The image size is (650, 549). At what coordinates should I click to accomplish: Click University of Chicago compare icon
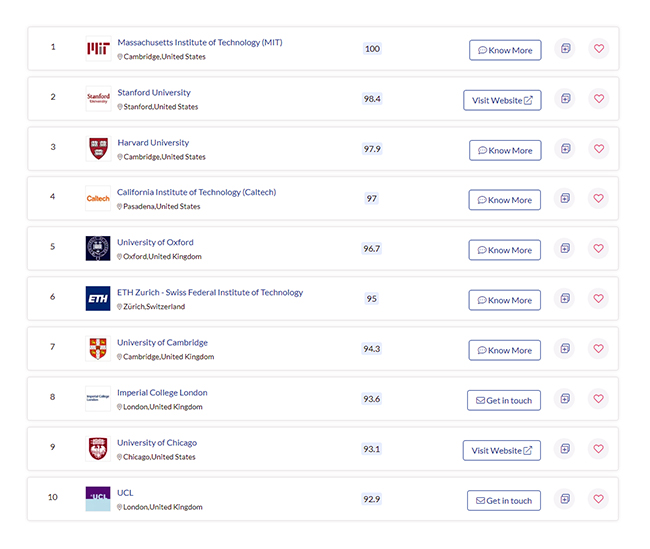[565, 449]
